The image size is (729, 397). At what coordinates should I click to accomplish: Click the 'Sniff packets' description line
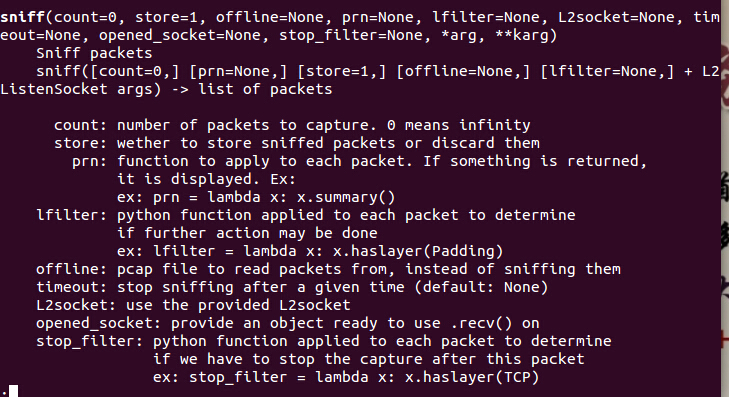(94, 53)
